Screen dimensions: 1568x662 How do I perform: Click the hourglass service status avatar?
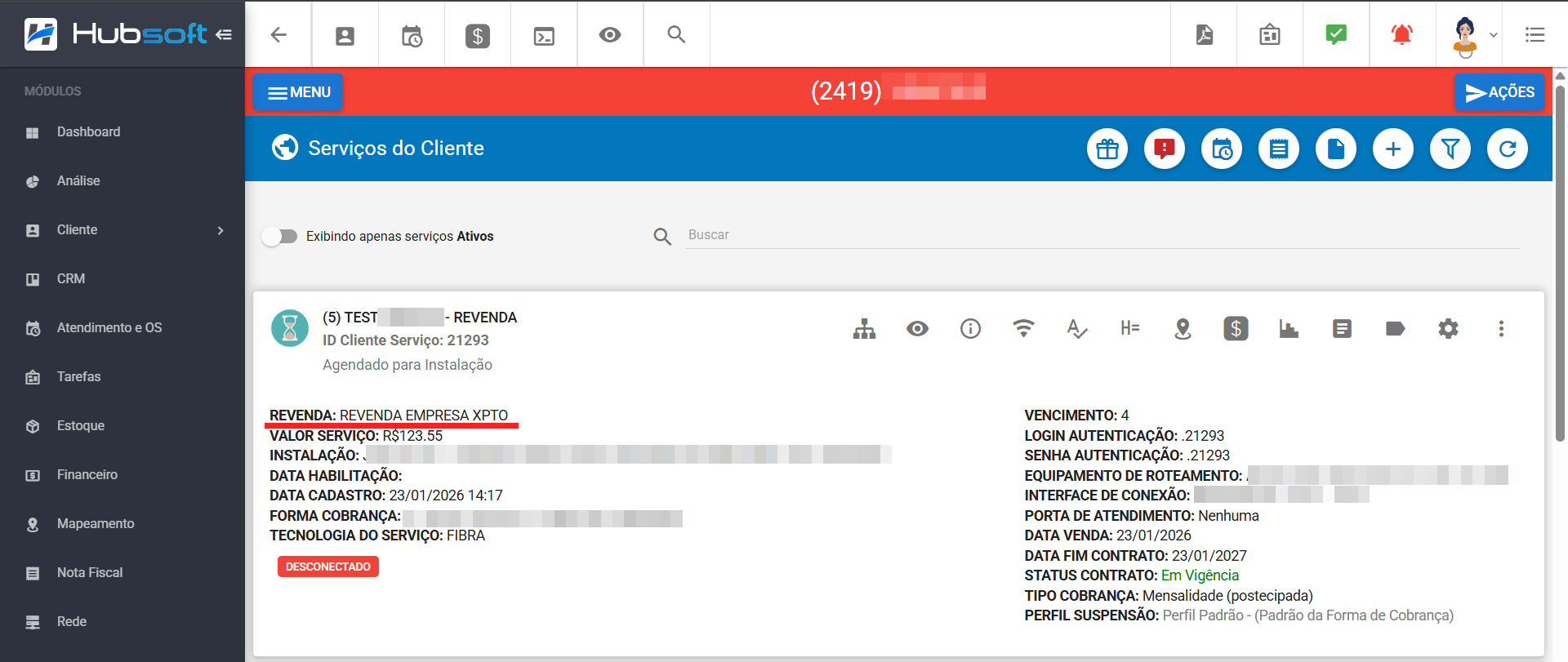coord(290,328)
